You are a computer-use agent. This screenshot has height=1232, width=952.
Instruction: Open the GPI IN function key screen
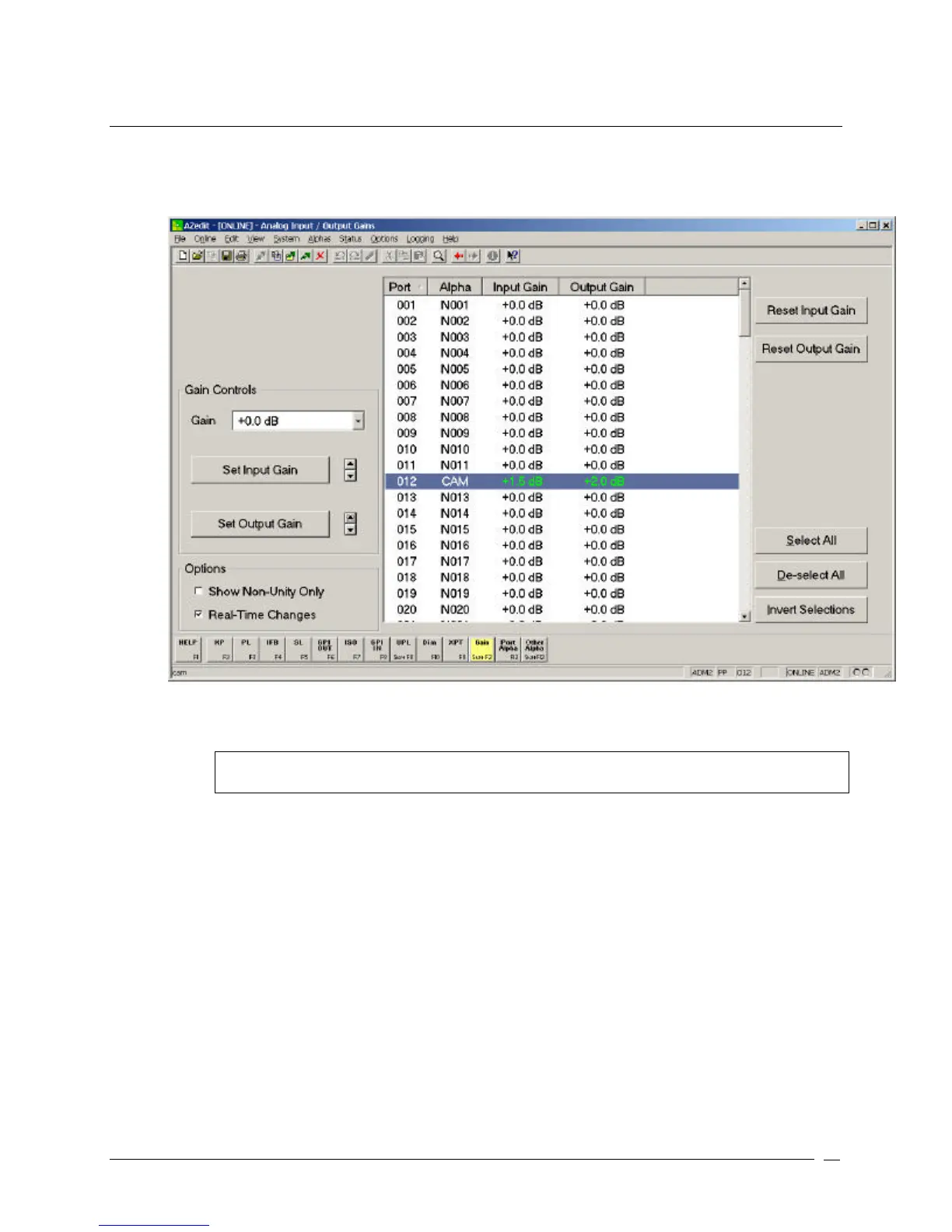tap(377, 649)
